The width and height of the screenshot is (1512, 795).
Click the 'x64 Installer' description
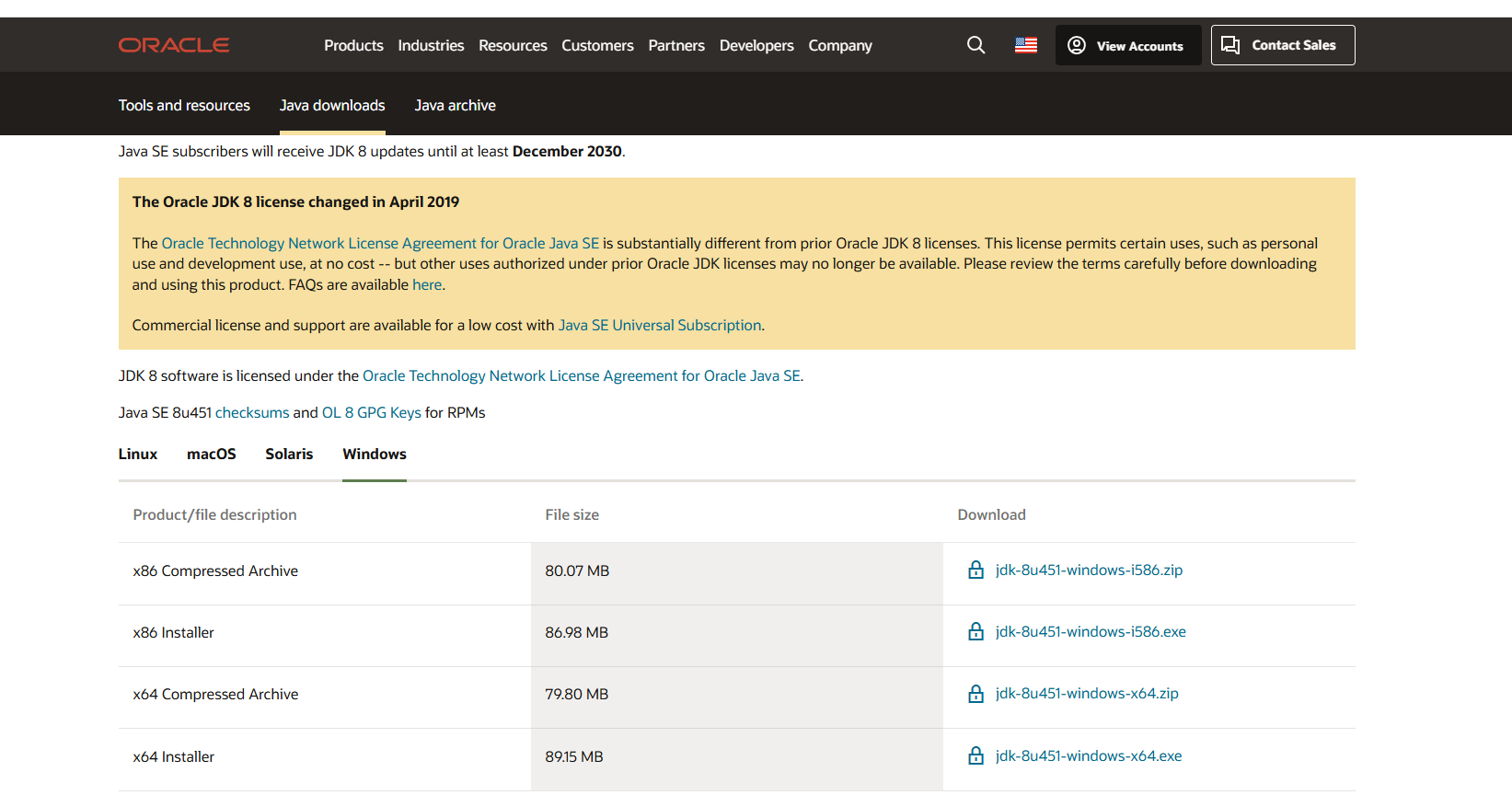(x=173, y=756)
